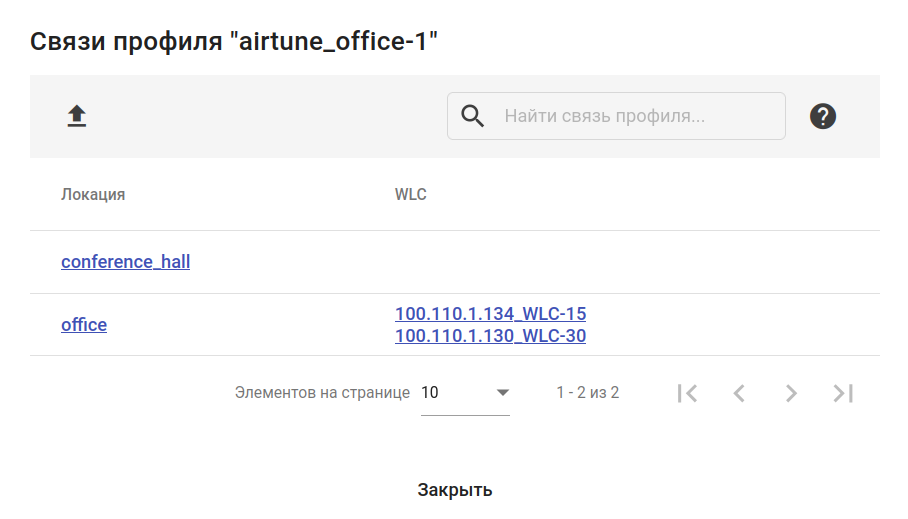Sort by the "Локация" column header
The width and height of the screenshot is (908, 519).
[93, 194]
